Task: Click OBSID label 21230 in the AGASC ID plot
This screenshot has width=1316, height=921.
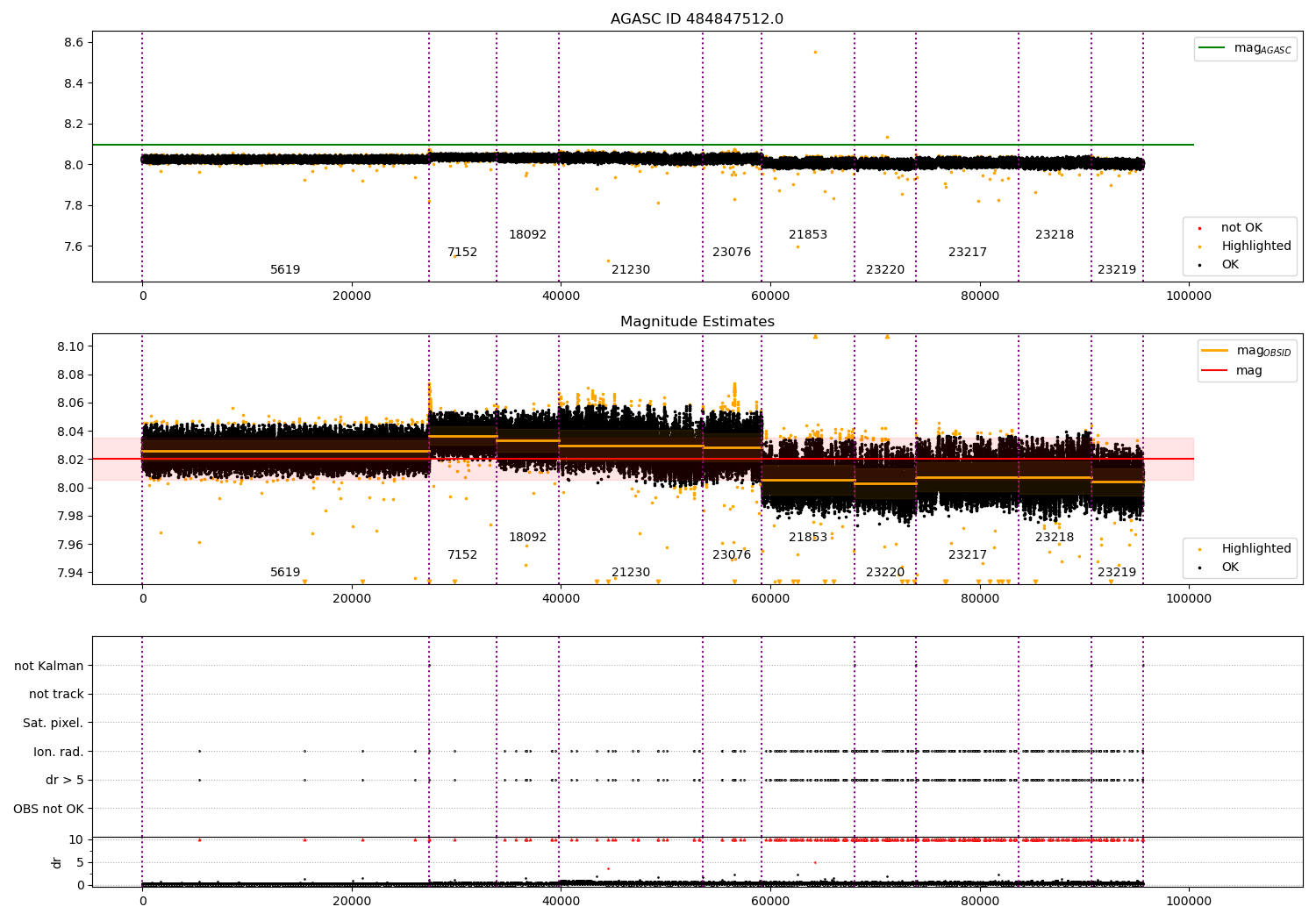Action: point(631,270)
